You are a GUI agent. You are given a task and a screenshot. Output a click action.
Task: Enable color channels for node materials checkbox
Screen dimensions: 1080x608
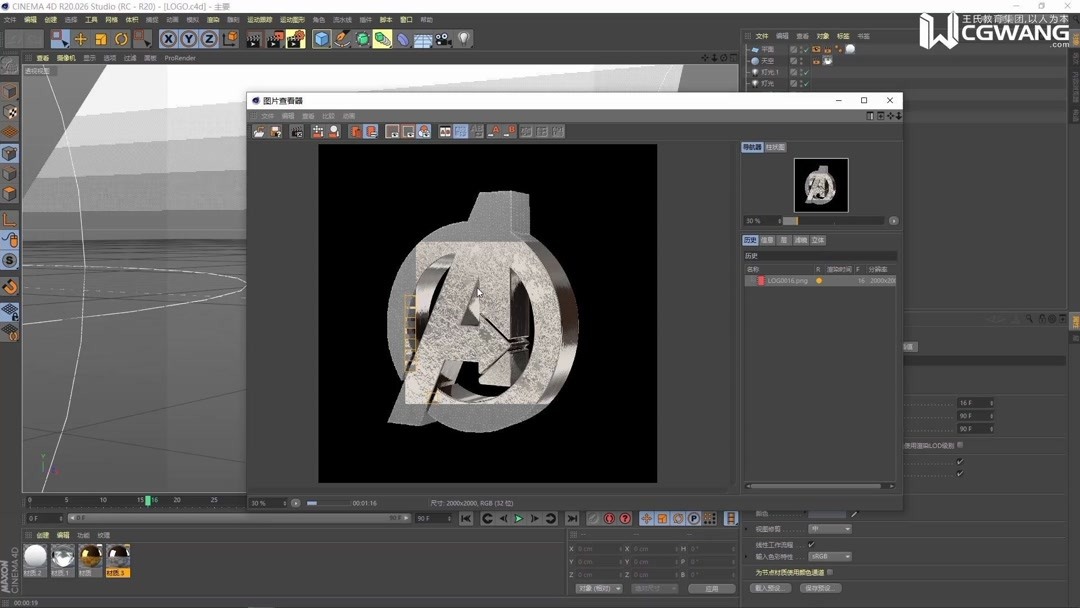pos(831,571)
